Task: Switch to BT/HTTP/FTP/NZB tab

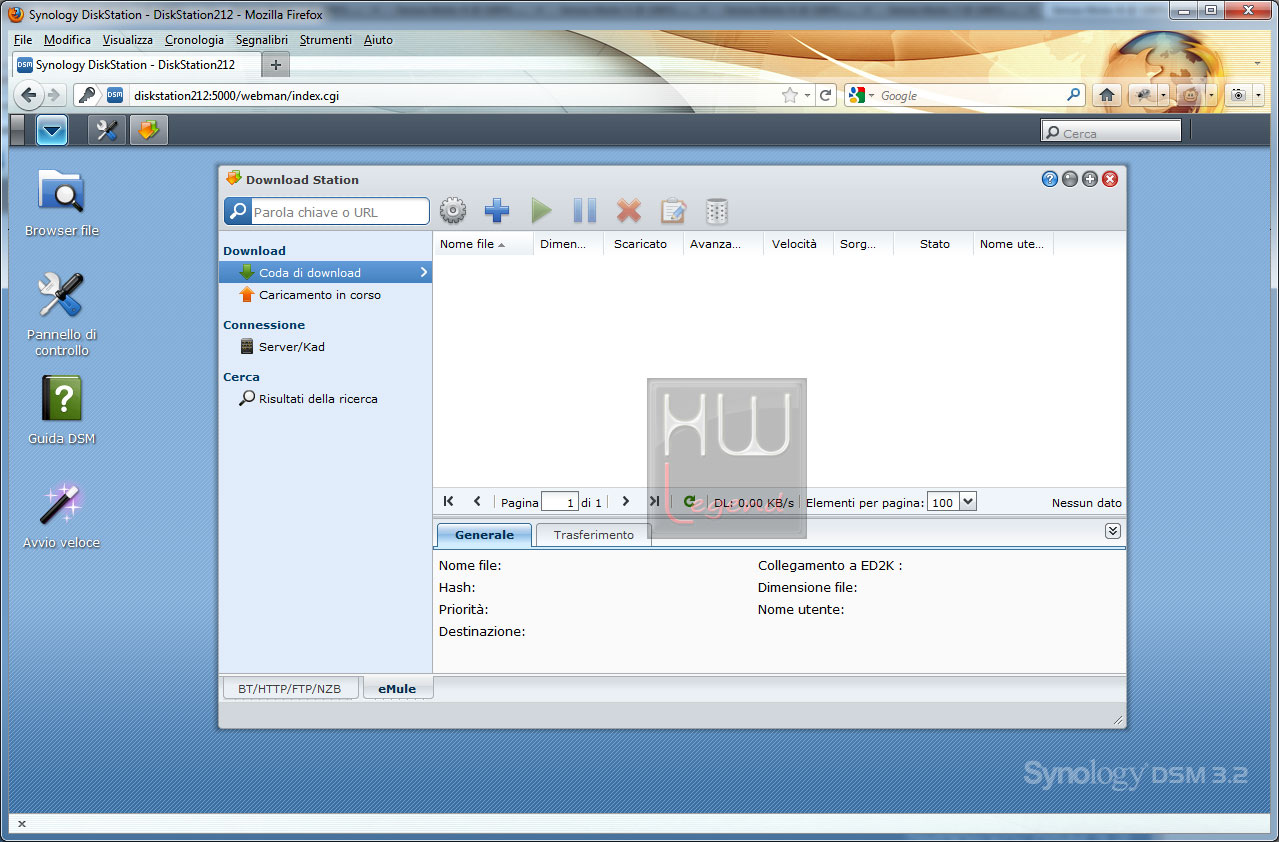Action: click(289, 689)
